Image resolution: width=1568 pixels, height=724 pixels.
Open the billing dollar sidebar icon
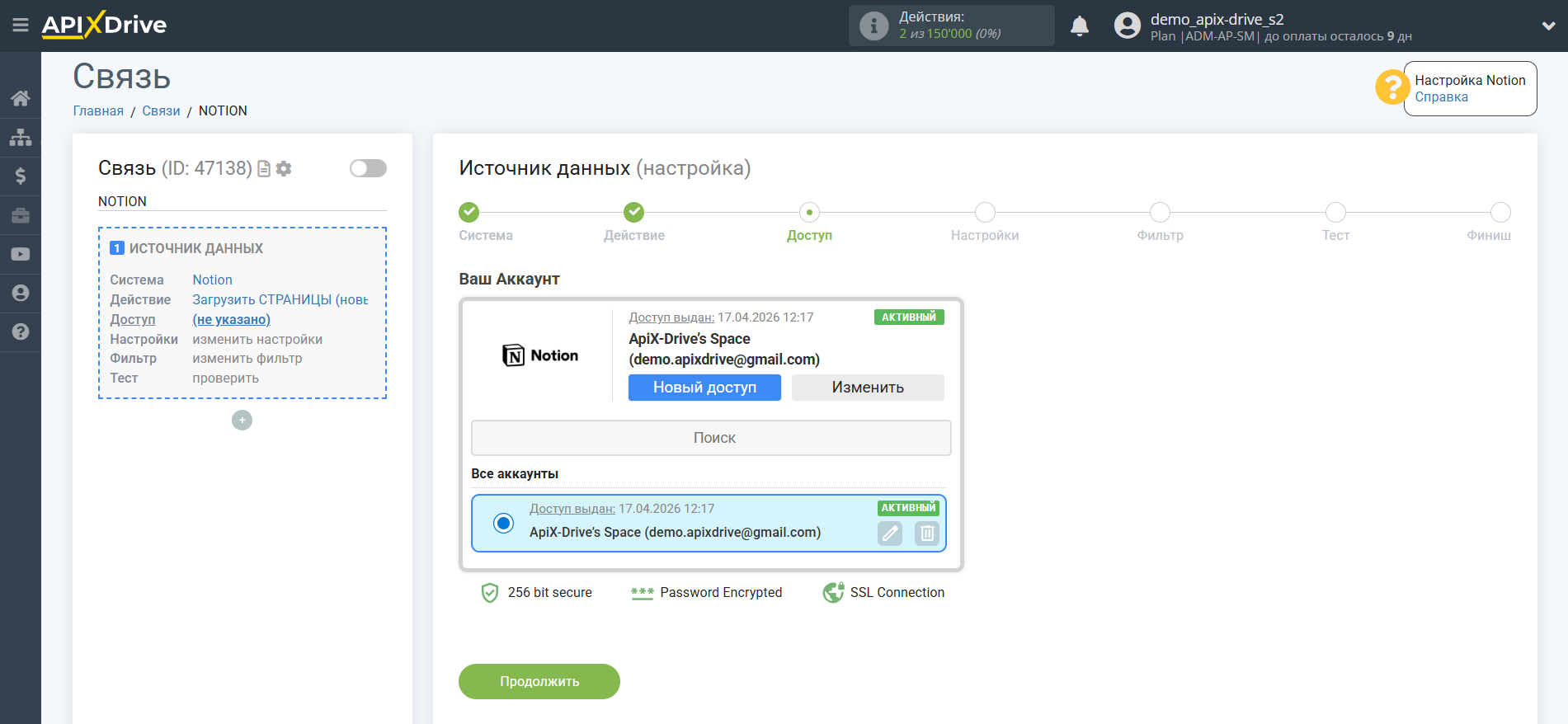coord(21,176)
